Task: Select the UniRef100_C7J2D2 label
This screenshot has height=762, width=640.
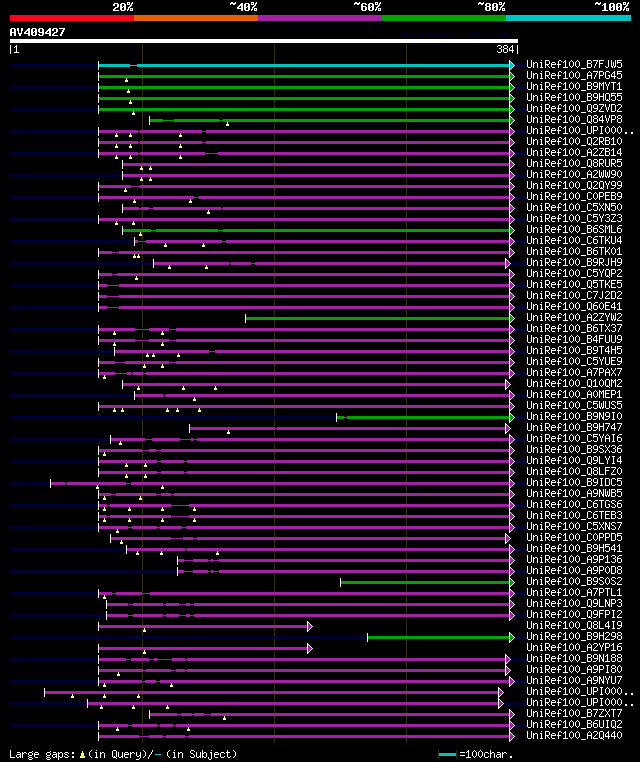Action: tap(574, 295)
